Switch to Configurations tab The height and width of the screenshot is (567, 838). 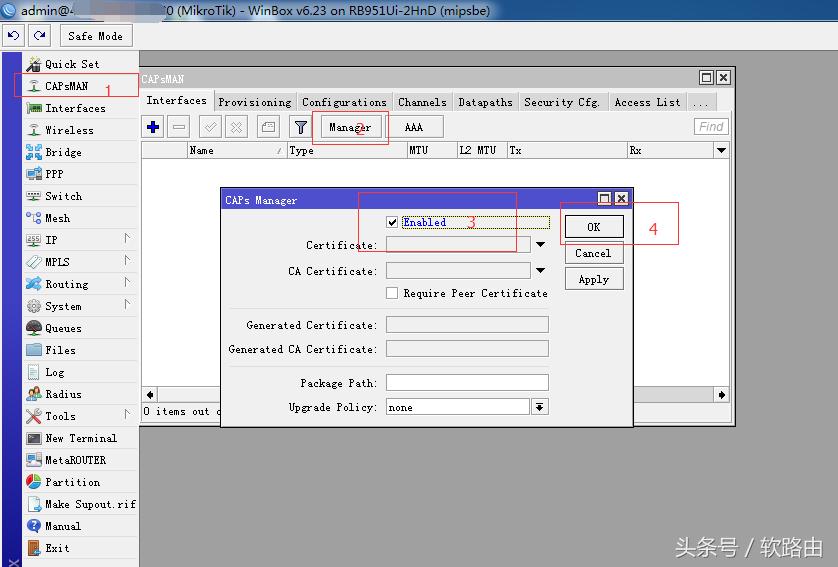pos(344,102)
